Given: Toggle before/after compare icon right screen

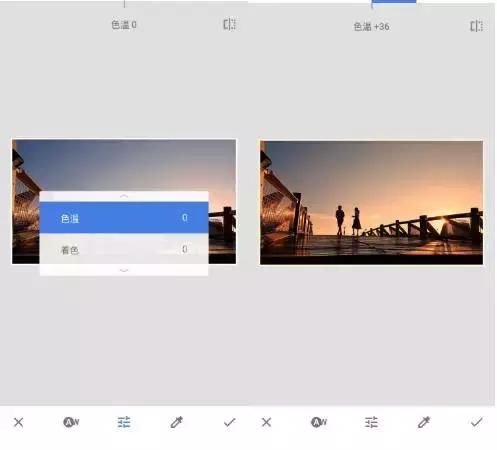Looking at the screenshot, I should pyautogui.click(x=477, y=26).
